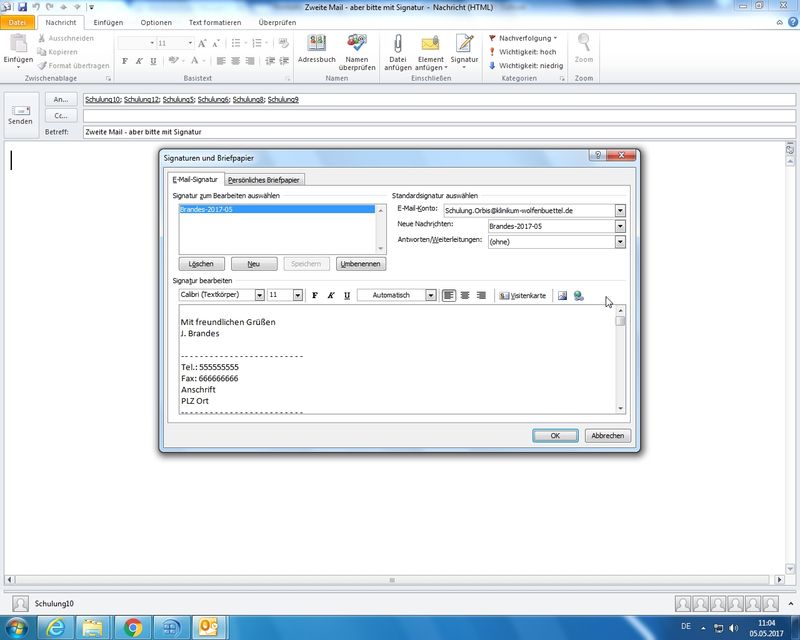Click the signature text editing area
Image resolution: width=800 pixels, height=640 pixels.
coord(397,360)
